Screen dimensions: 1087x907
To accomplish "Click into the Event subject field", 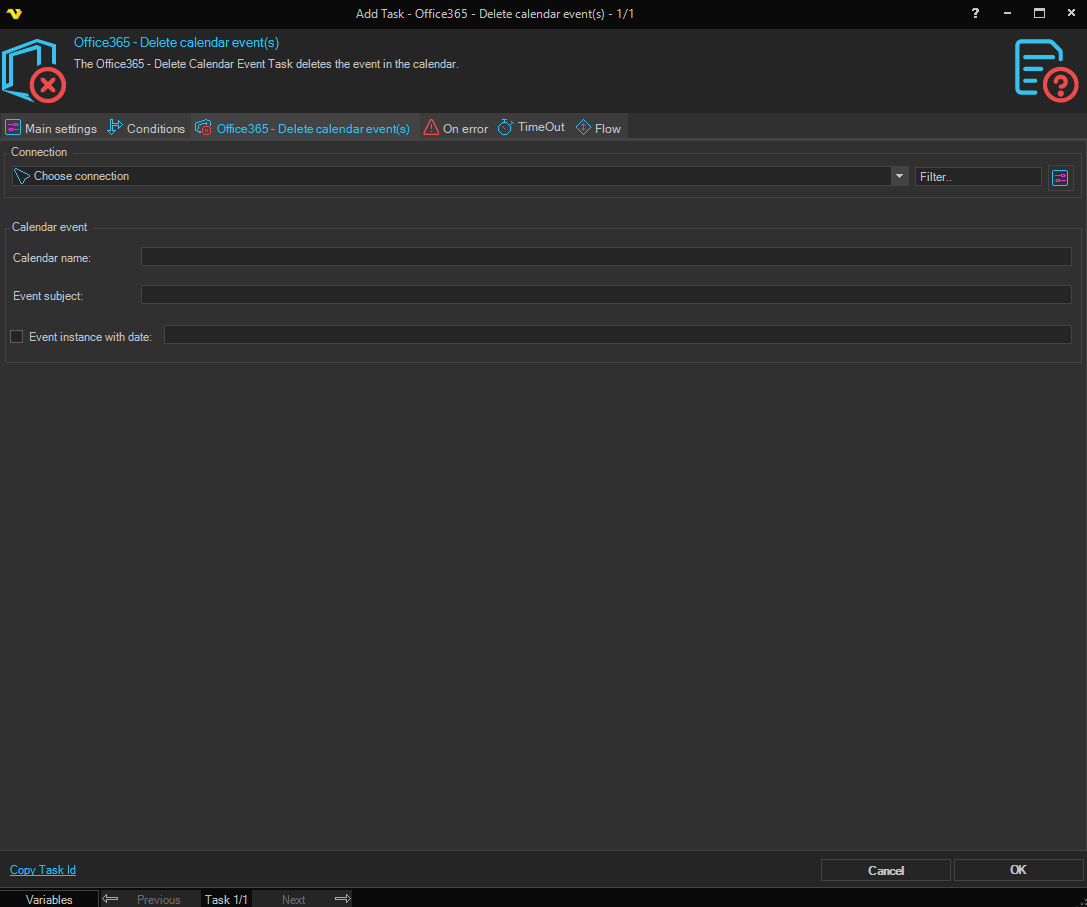I will coord(605,295).
